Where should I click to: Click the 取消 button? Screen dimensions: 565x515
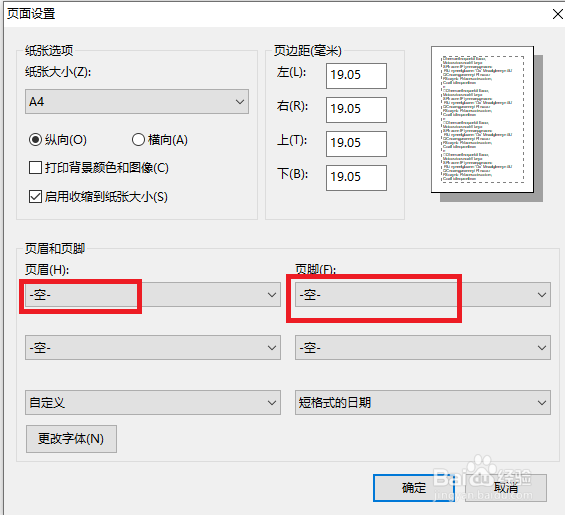click(x=506, y=488)
